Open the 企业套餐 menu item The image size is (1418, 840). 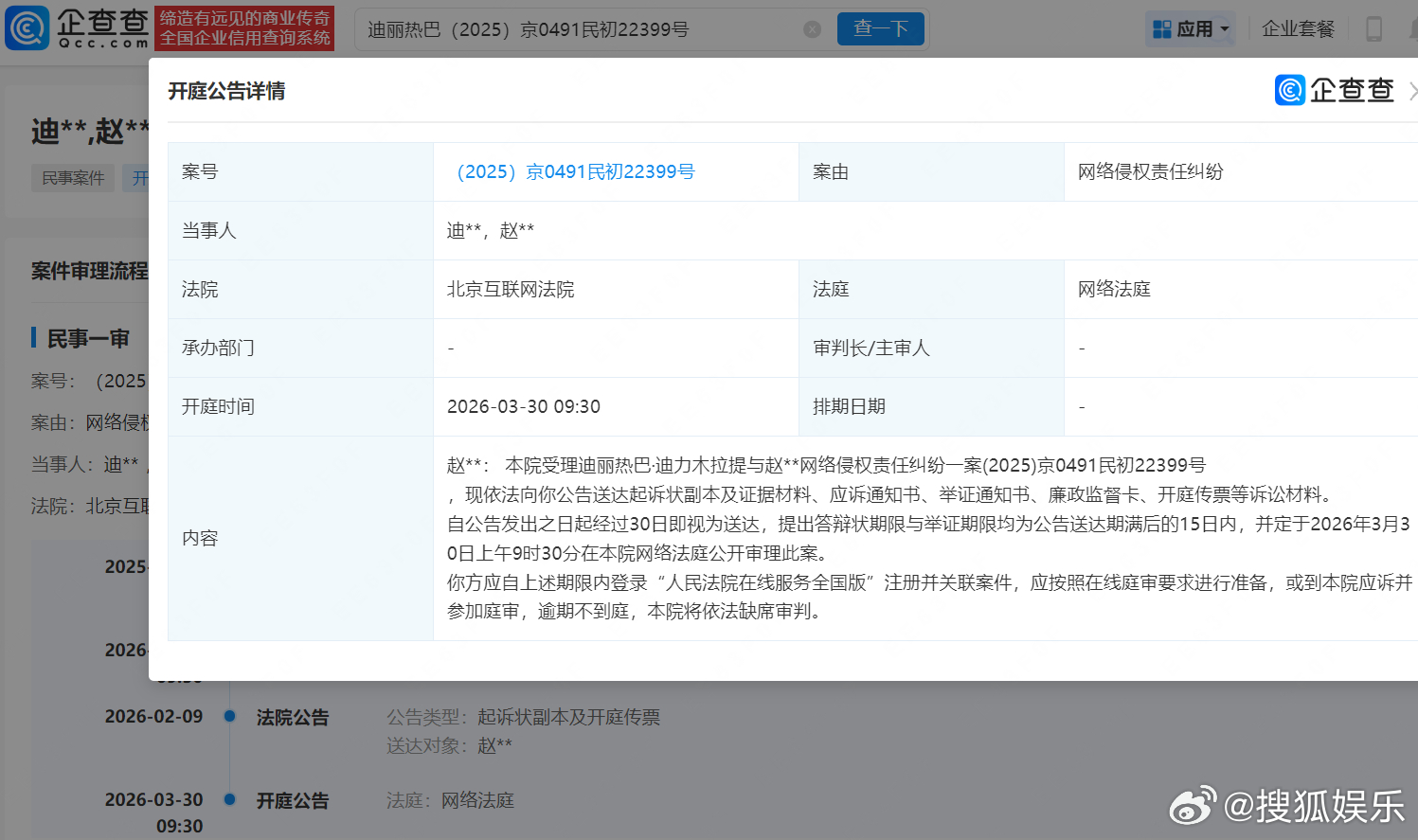pyautogui.click(x=1298, y=28)
